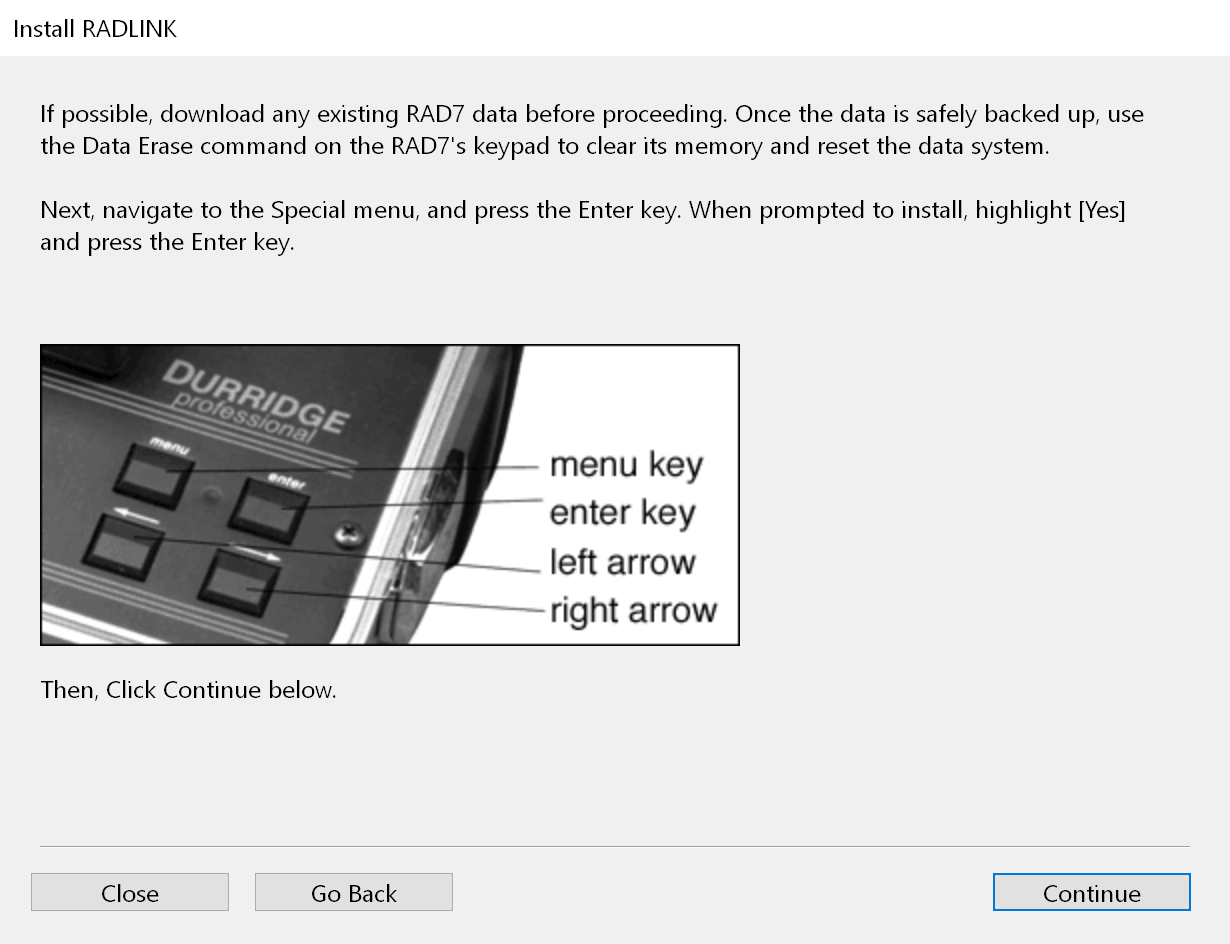This screenshot has width=1230, height=944.
Task: Click the [Yes] text in the instructions
Action: click(1102, 211)
